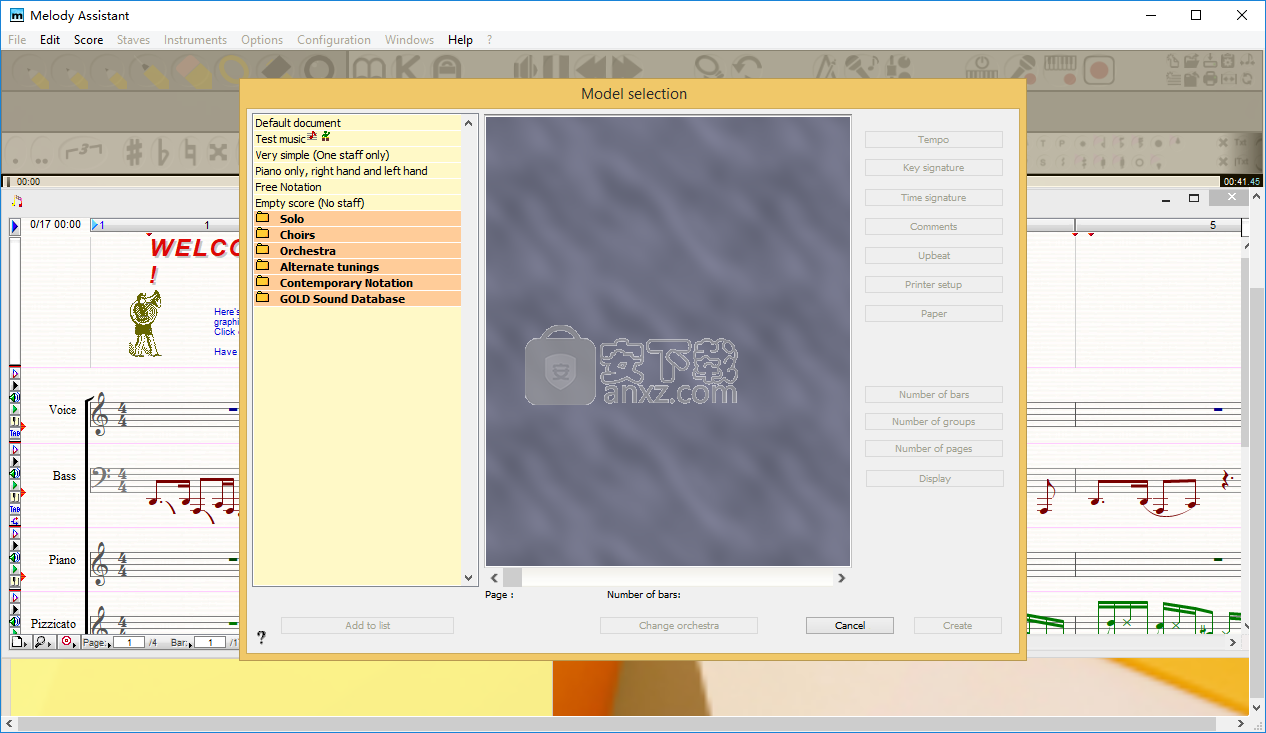The image size is (1266, 733).
Task: Open the metronome tool
Action: coord(826,68)
